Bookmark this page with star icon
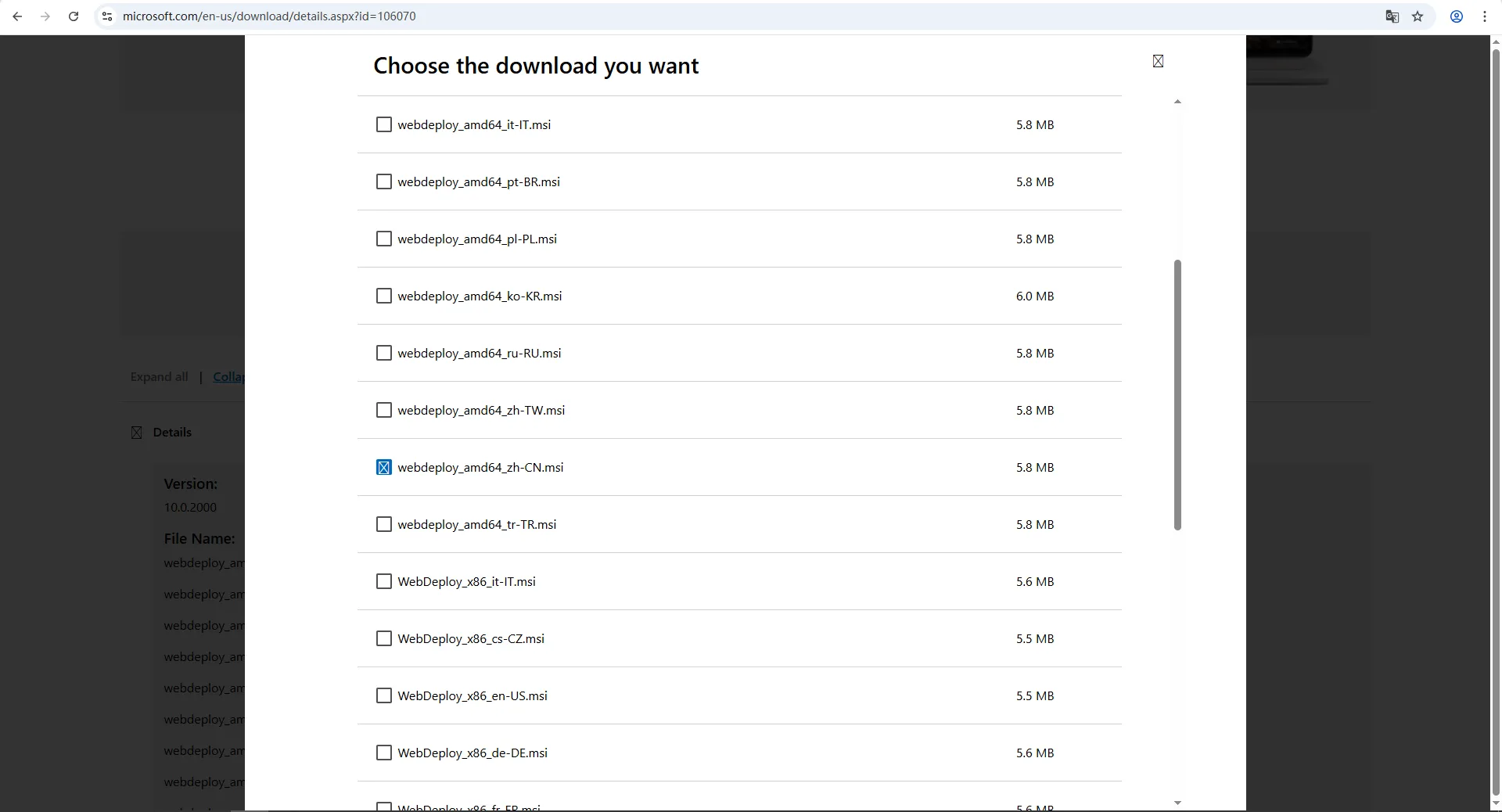This screenshot has height=812, width=1502. (x=1418, y=16)
